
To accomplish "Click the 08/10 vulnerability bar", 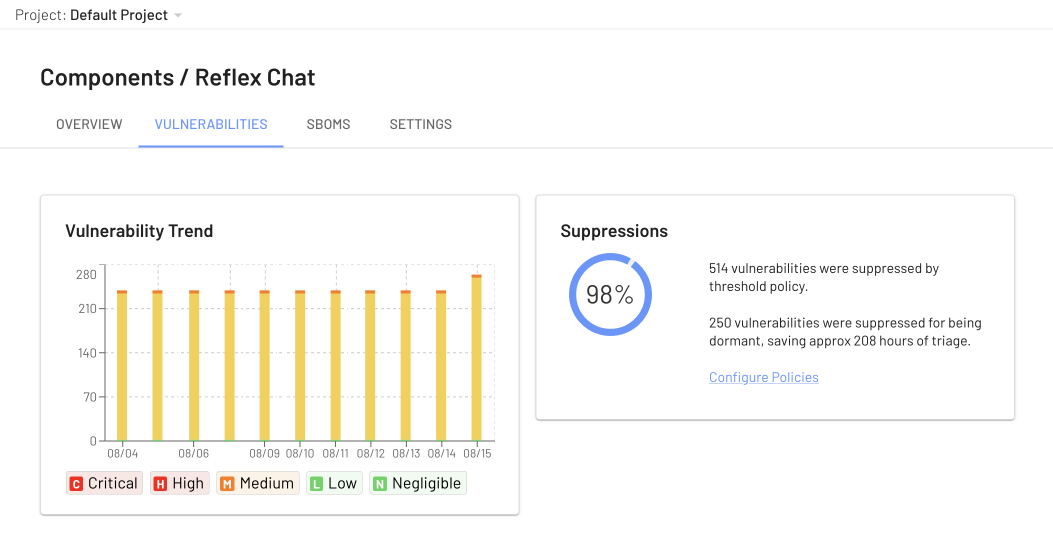I will tap(300, 365).
